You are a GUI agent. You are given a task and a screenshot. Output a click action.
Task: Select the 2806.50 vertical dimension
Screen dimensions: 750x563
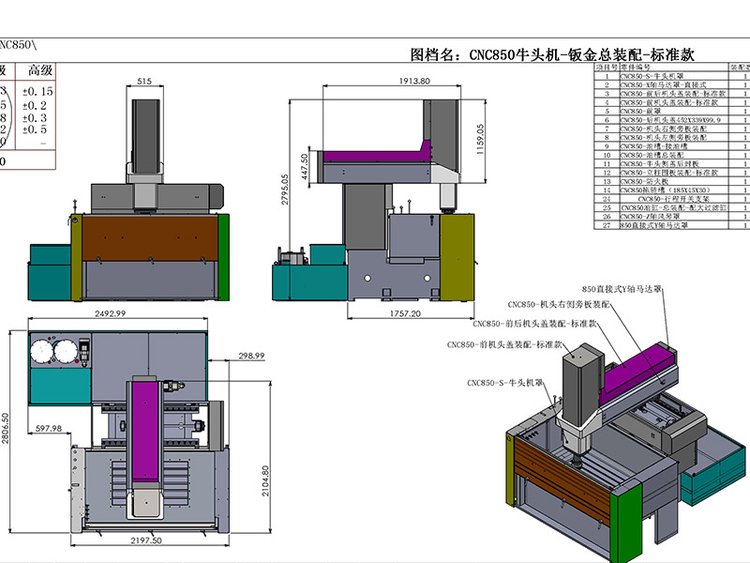pyautogui.click(x=6, y=431)
